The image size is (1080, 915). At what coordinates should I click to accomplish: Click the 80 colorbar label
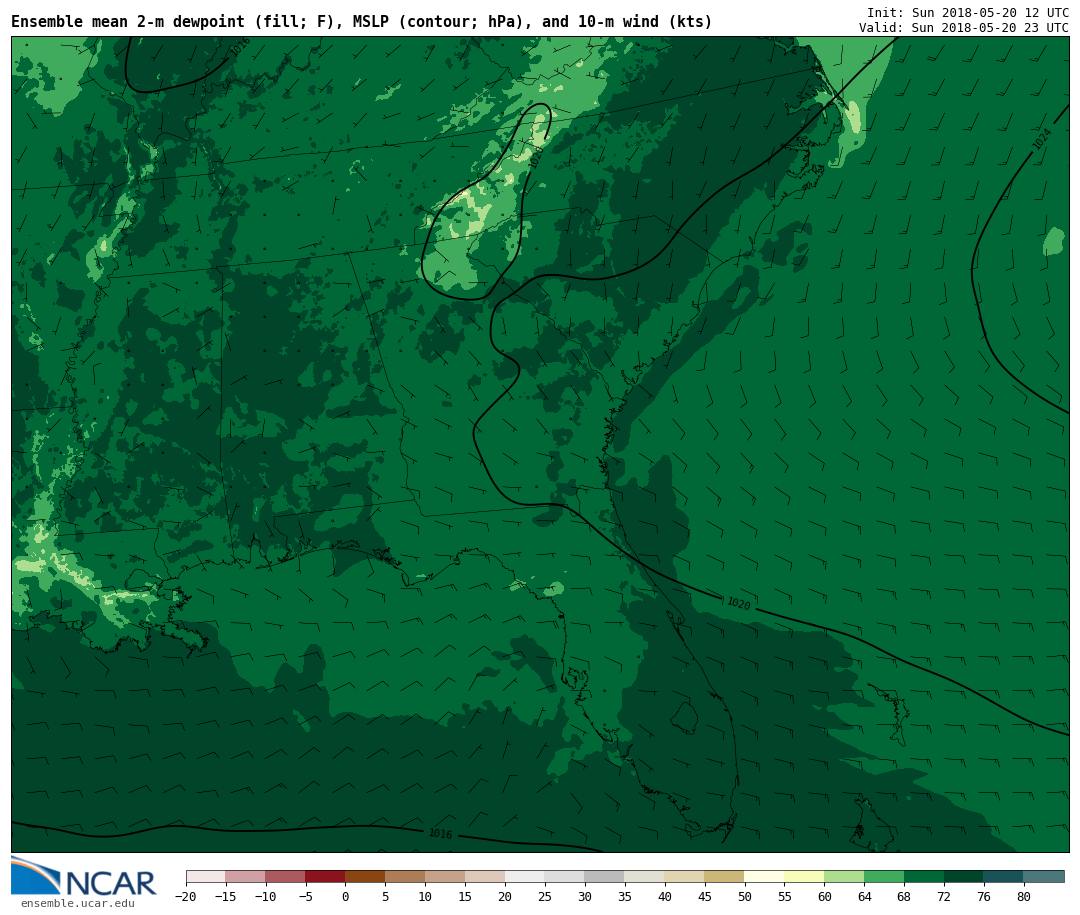point(1024,896)
